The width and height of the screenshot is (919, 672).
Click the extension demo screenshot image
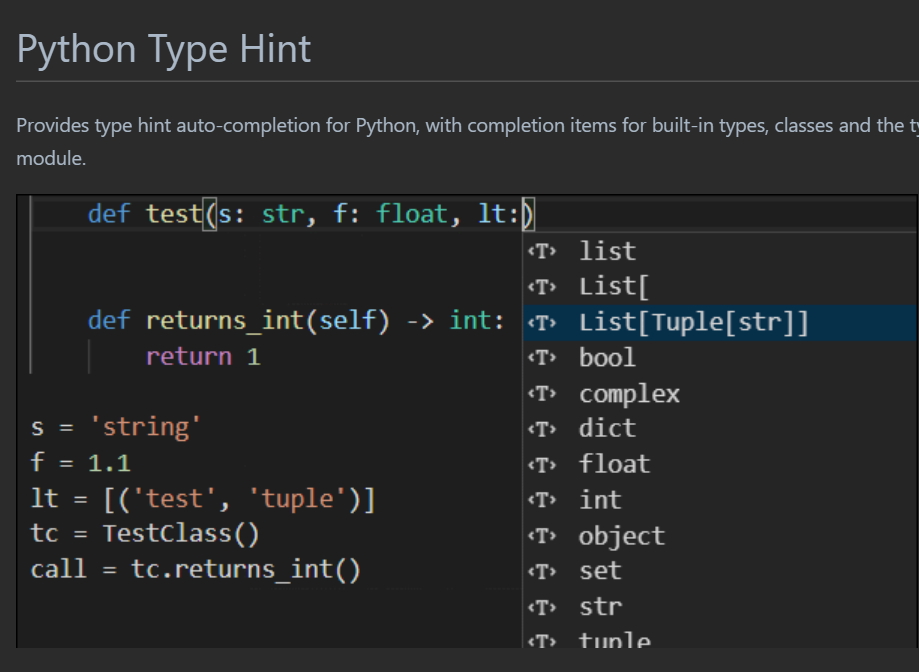(270, 450)
